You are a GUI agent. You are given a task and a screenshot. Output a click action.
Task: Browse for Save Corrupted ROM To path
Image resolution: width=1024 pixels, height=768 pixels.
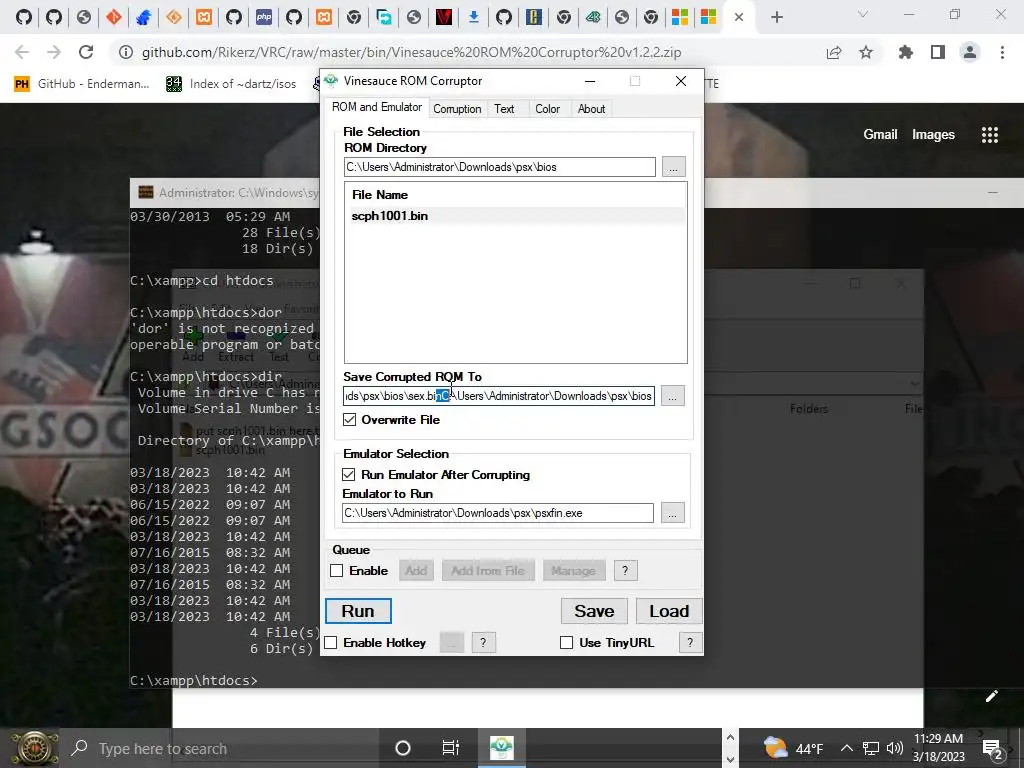pyautogui.click(x=673, y=396)
